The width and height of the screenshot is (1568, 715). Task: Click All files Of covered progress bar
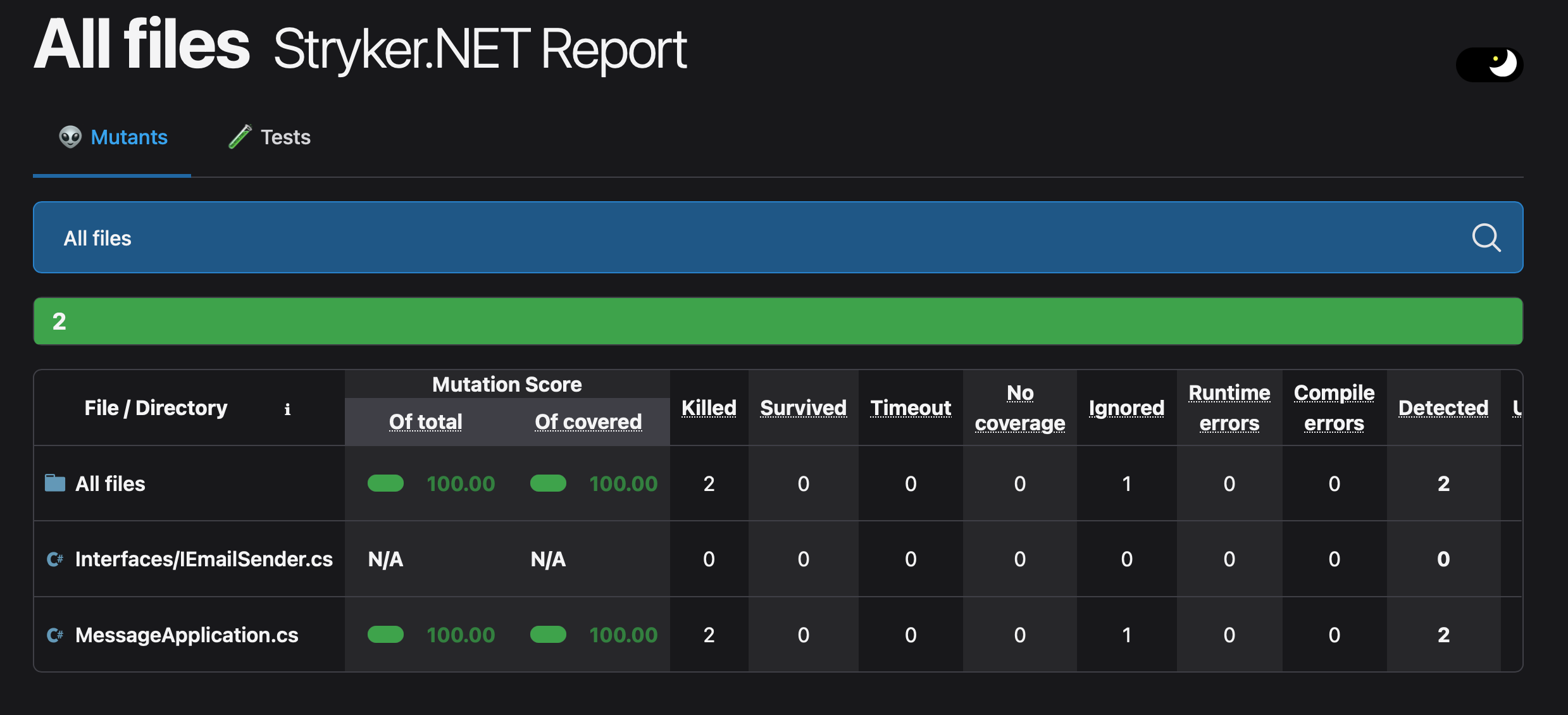click(548, 483)
